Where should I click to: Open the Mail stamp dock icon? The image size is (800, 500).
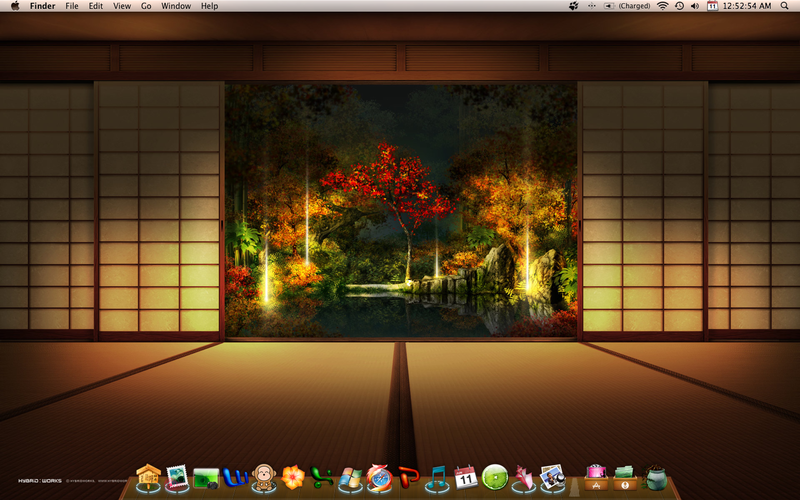[177, 478]
